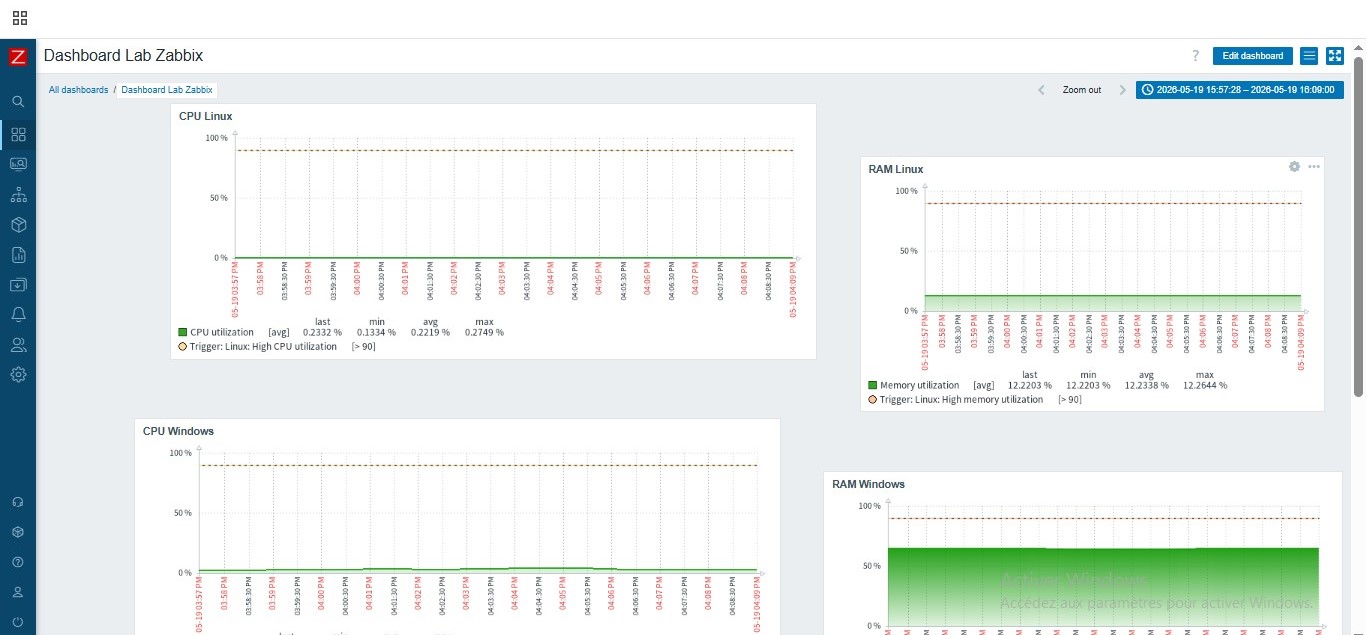Click Memory utilization max value 12.2644 %

1205,385
